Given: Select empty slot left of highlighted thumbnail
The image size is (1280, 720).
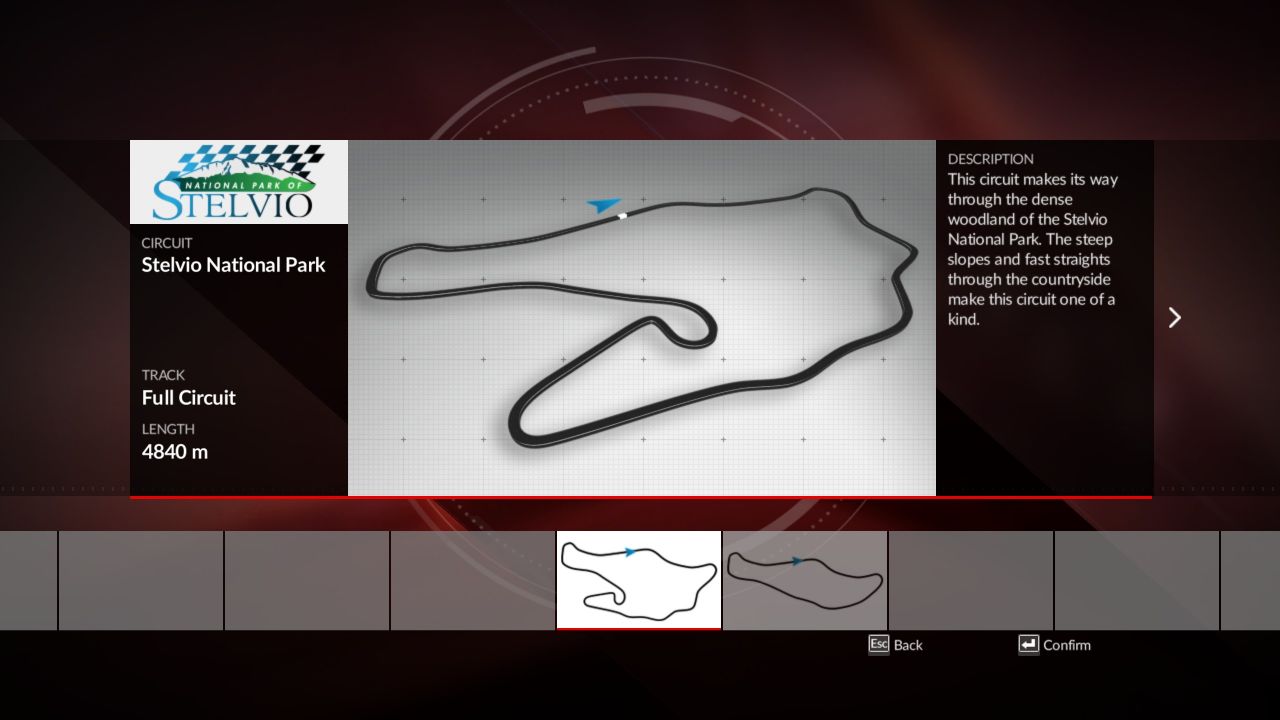Looking at the screenshot, I should coord(473,580).
